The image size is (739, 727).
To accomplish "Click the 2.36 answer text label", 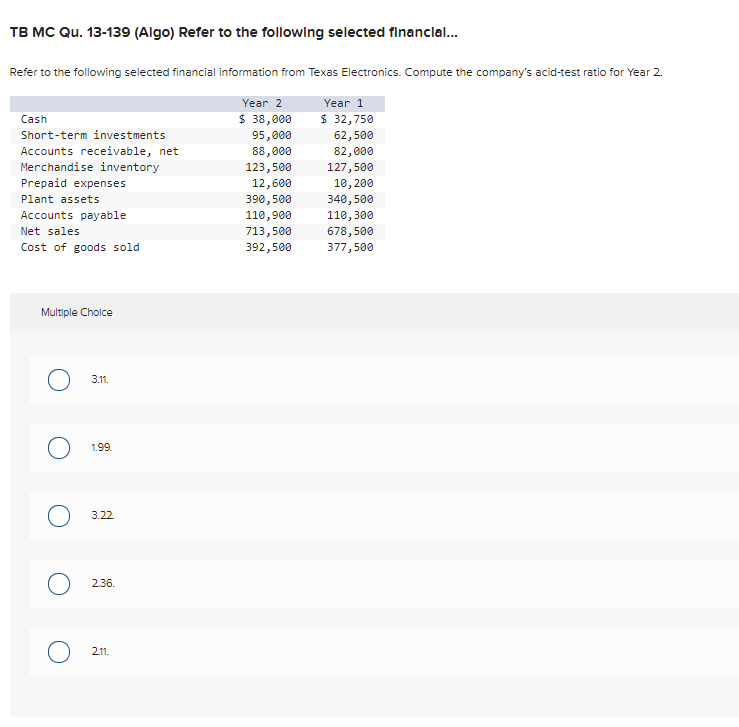I will pyautogui.click(x=103, y=583).
